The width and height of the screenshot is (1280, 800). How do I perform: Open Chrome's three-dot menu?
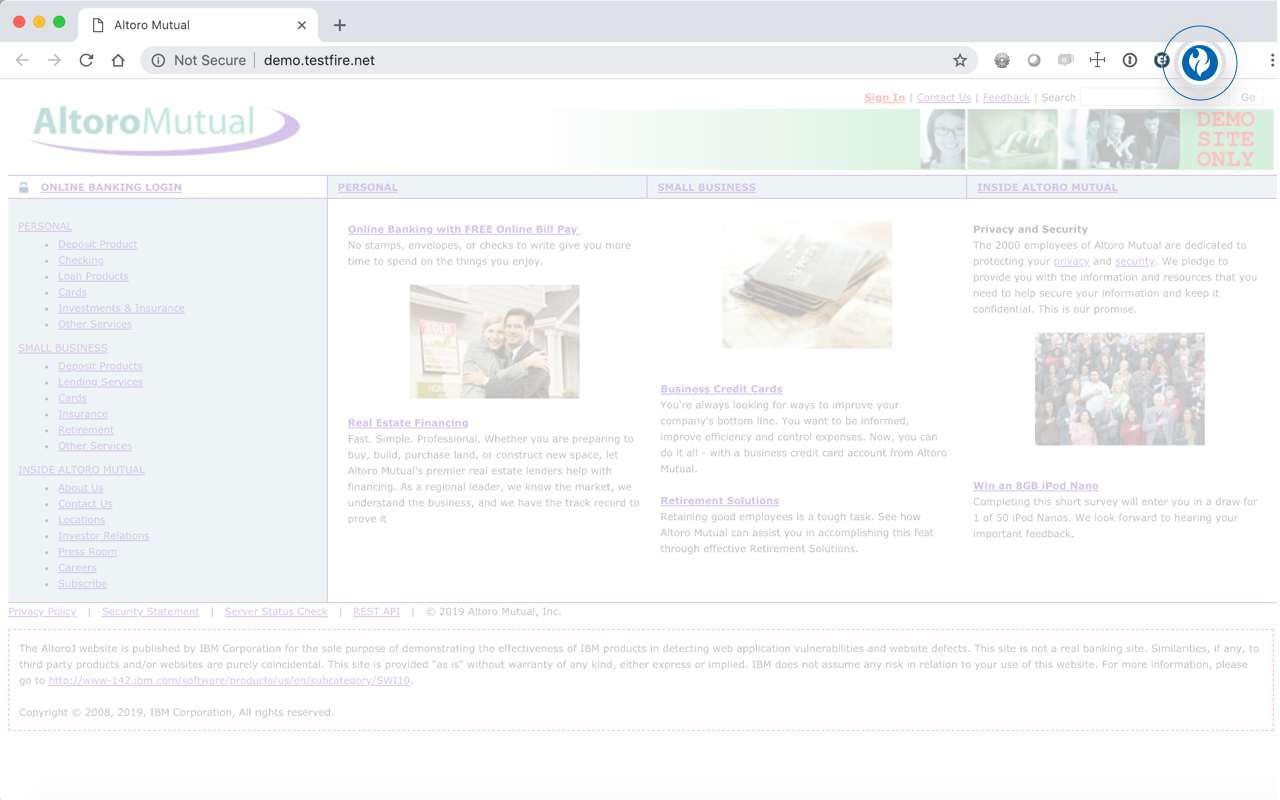(1270, 60)
